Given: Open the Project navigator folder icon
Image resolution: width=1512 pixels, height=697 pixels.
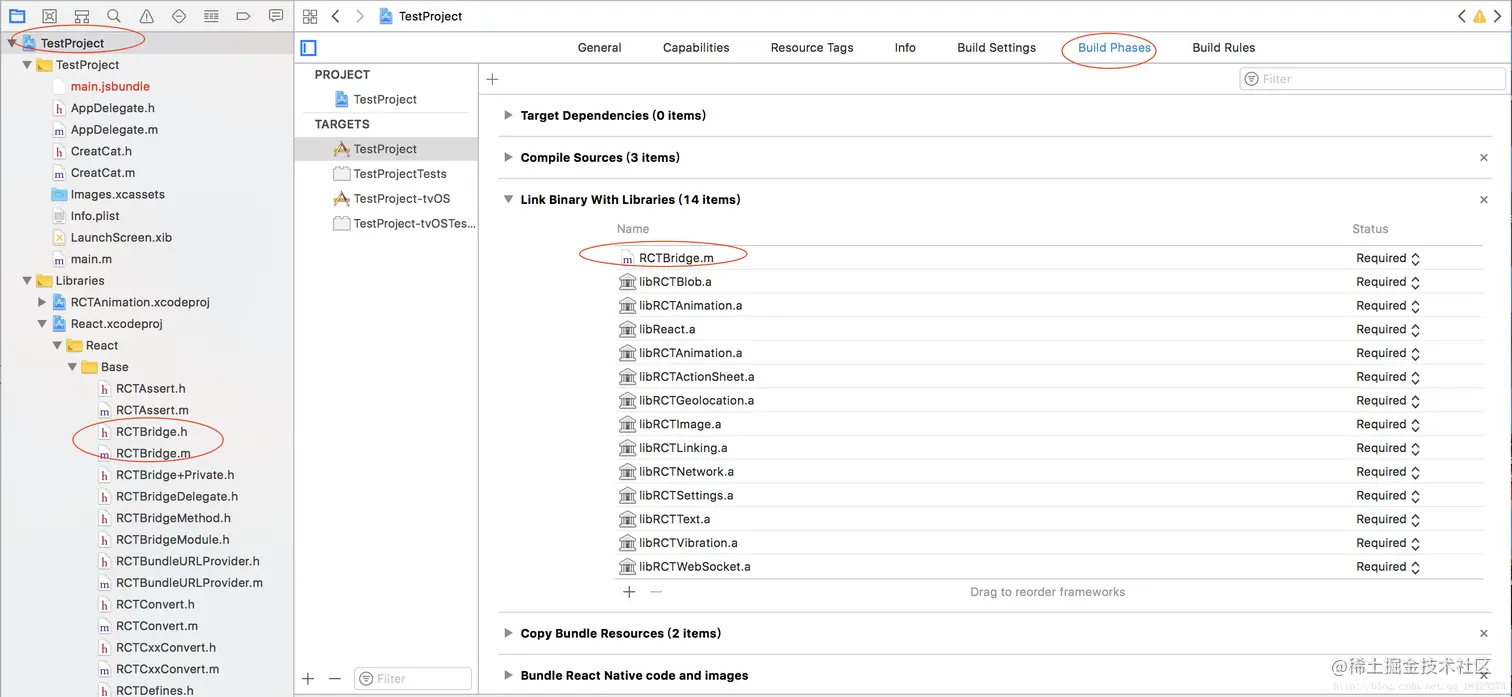Looking at the screenshot, I should (x=17, y=16).
